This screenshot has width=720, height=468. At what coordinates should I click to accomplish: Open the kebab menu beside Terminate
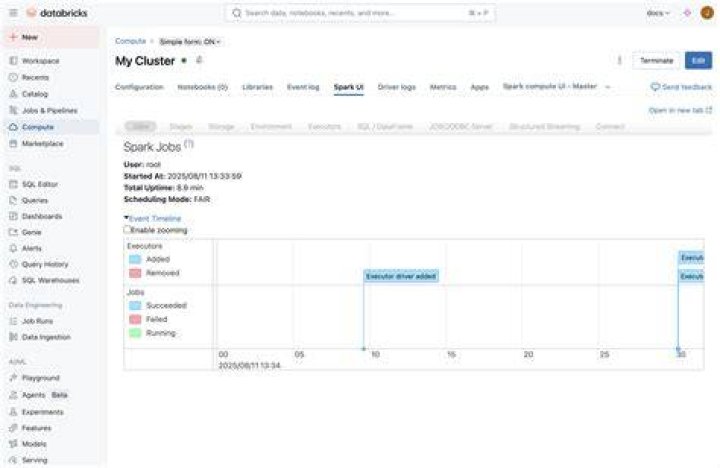point(619,60)
